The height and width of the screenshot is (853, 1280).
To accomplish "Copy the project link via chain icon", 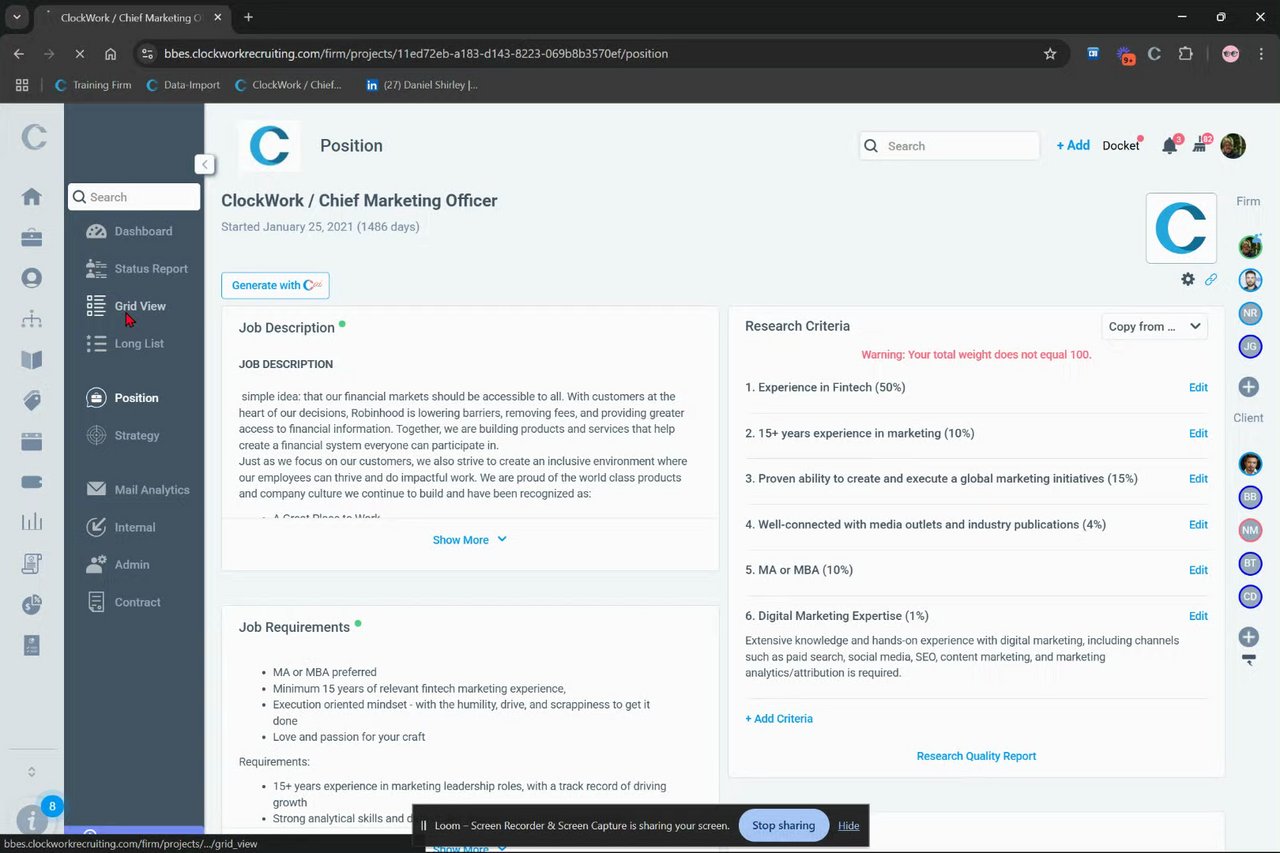I will (x=1211, y=279).
